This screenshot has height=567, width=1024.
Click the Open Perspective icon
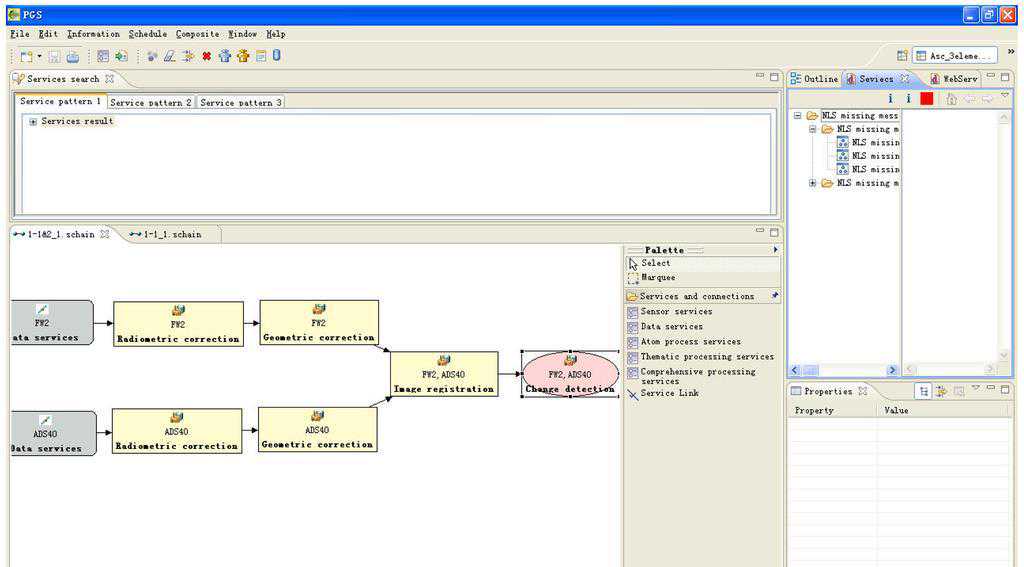[902, 56]
